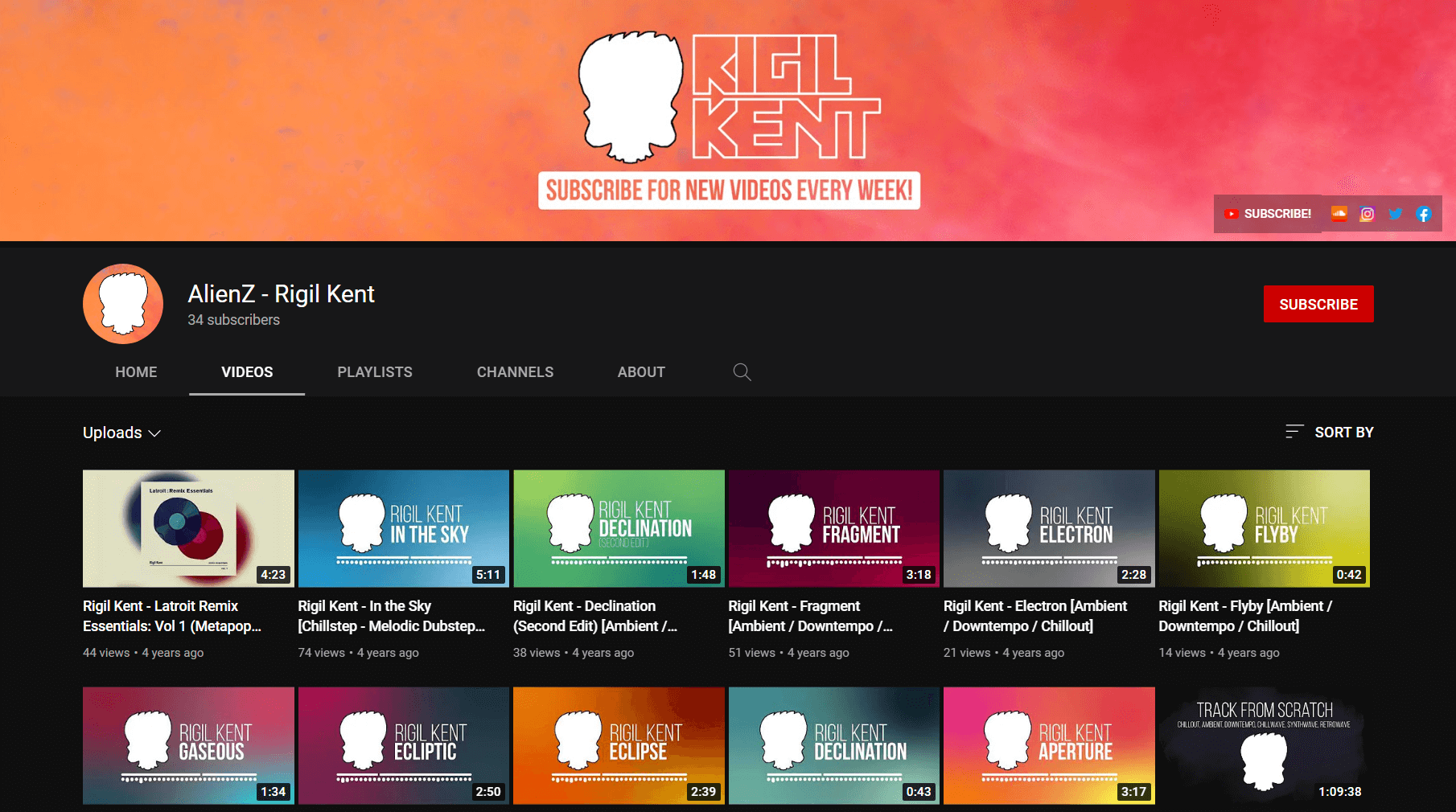1456x812 pixels.
Task: Click the red SUBSCRIBE button
Action: [1318, 304]
